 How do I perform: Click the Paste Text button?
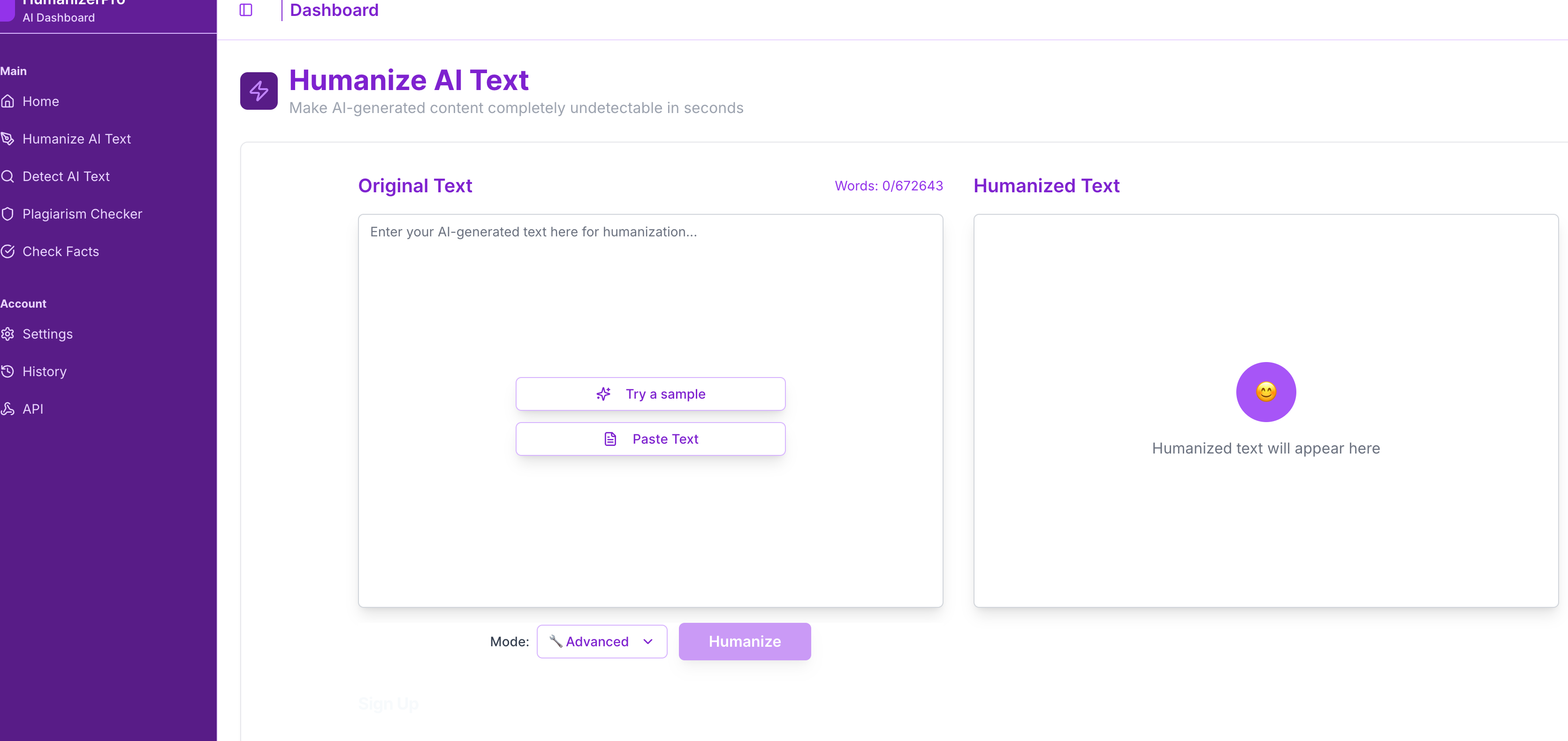[650, 439]
